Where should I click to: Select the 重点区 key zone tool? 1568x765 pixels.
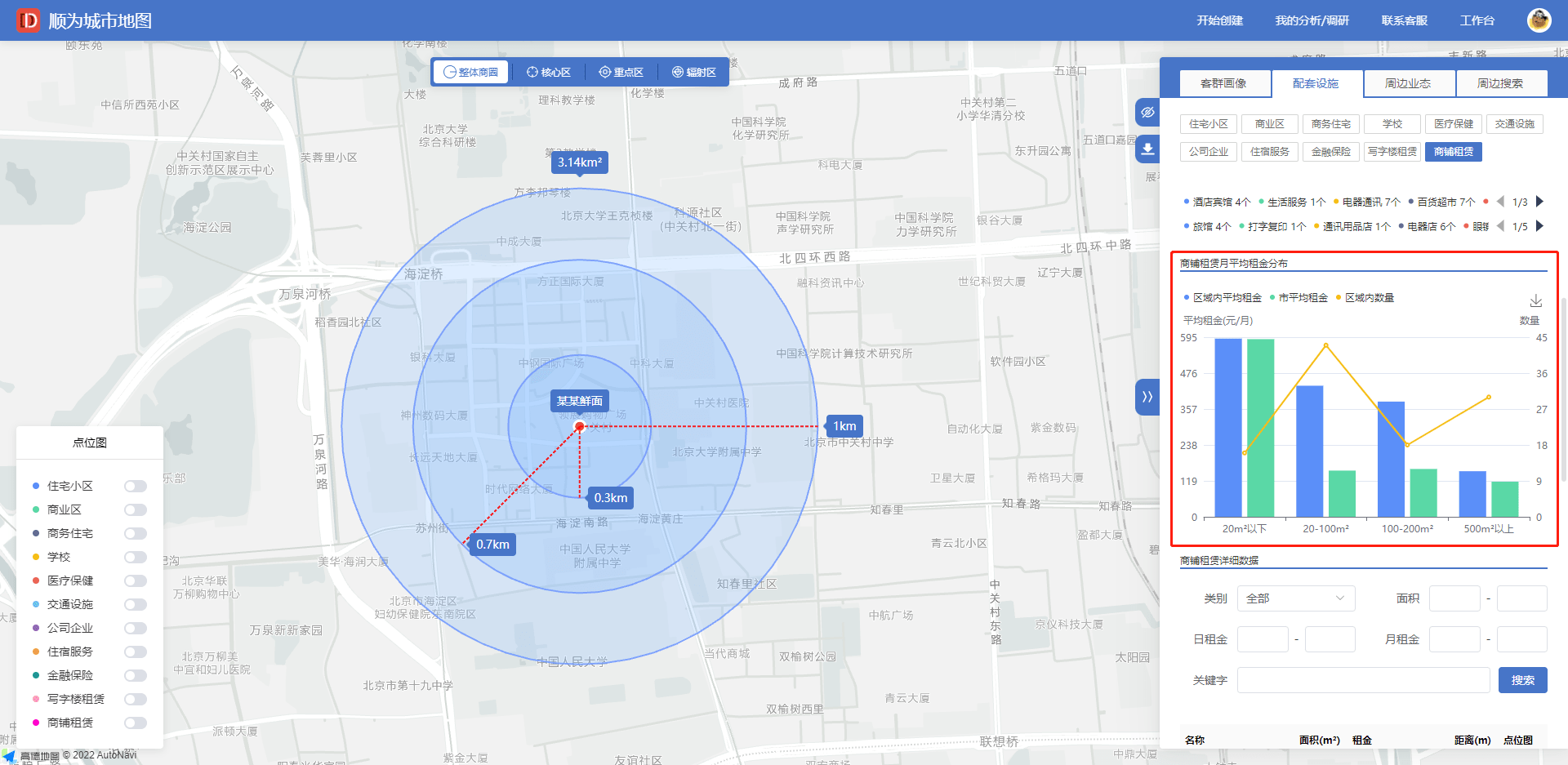click(621, 72)
